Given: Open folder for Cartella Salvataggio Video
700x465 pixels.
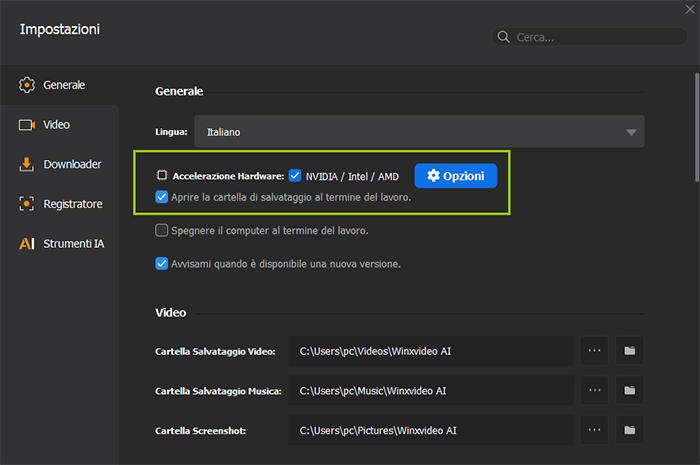Looking at the screenshot, I should [x=629, y=351].
